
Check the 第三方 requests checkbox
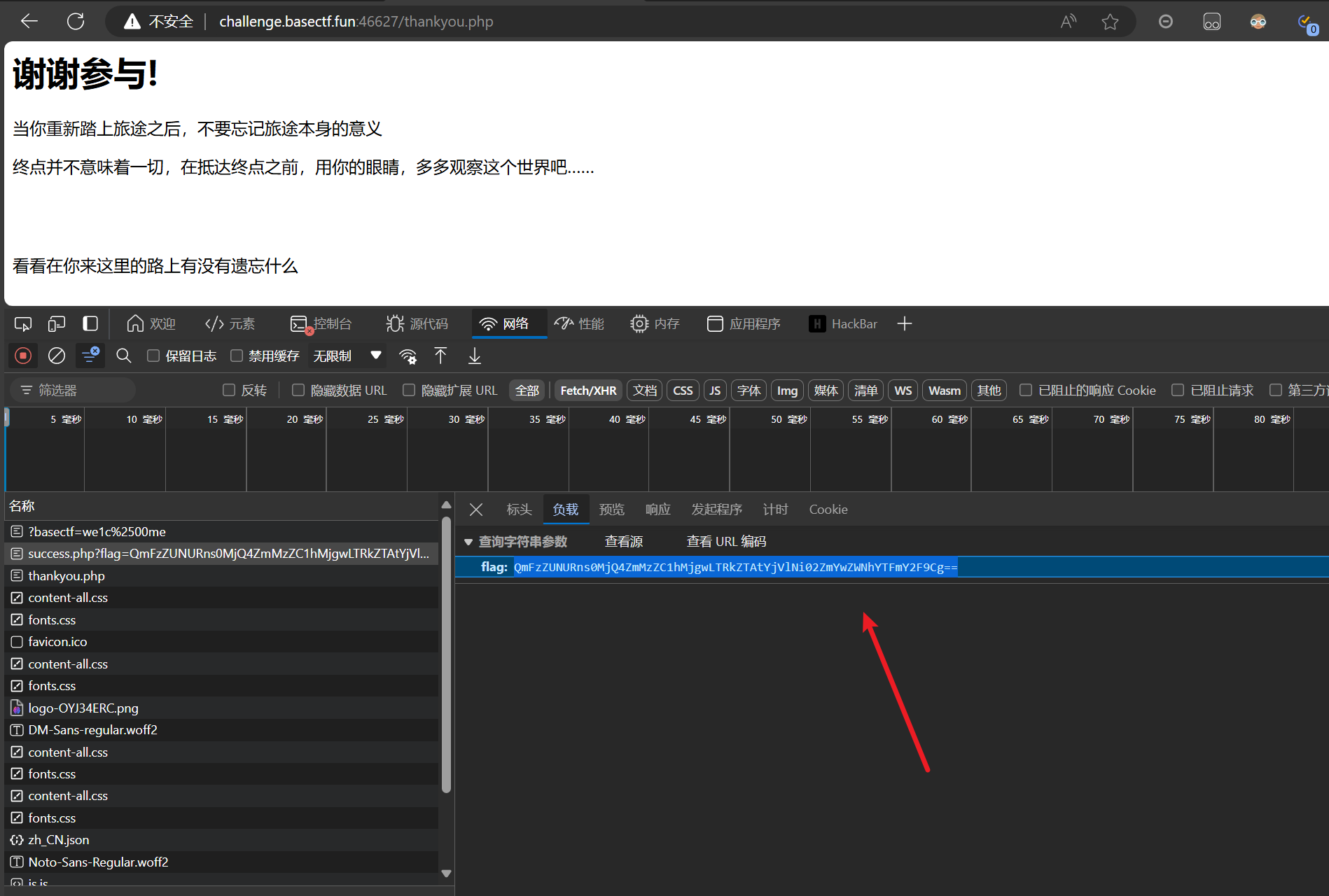[1276, 390]
